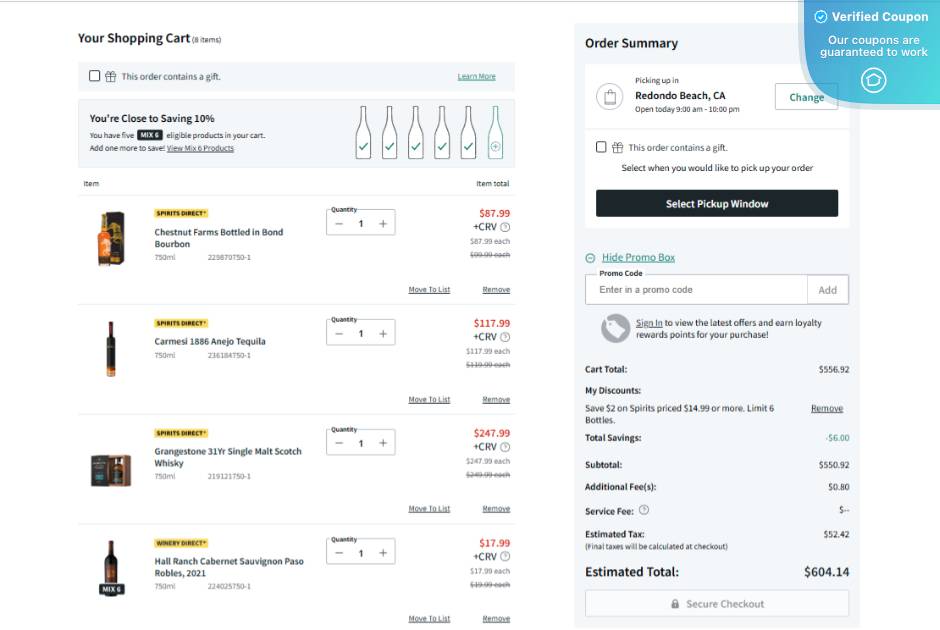
Task: Open the View Mix 6 Products link
Action: pos(200,148)
